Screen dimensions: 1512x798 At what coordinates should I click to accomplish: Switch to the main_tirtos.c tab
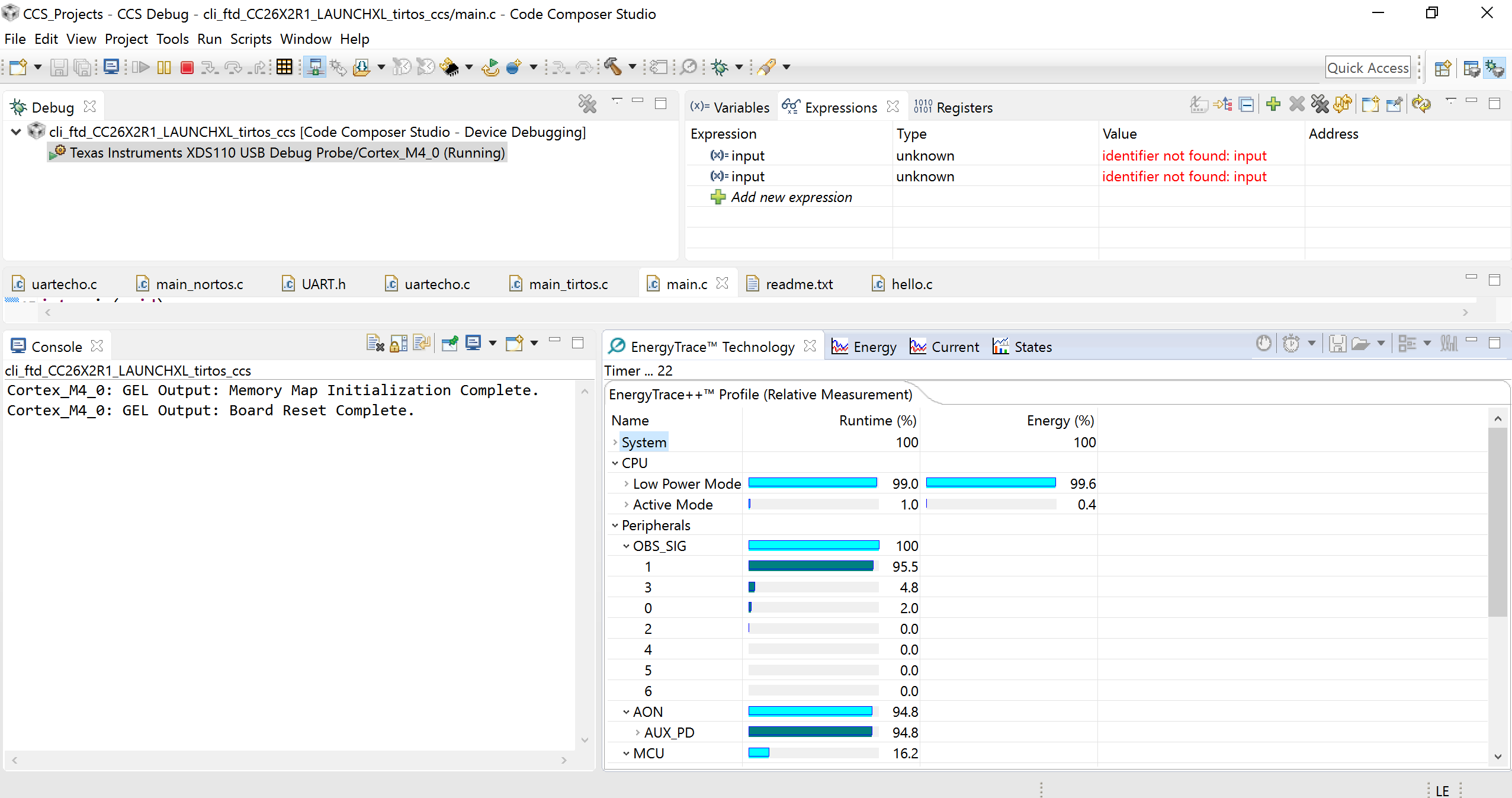pyautogui.click(x=567, y=284)
